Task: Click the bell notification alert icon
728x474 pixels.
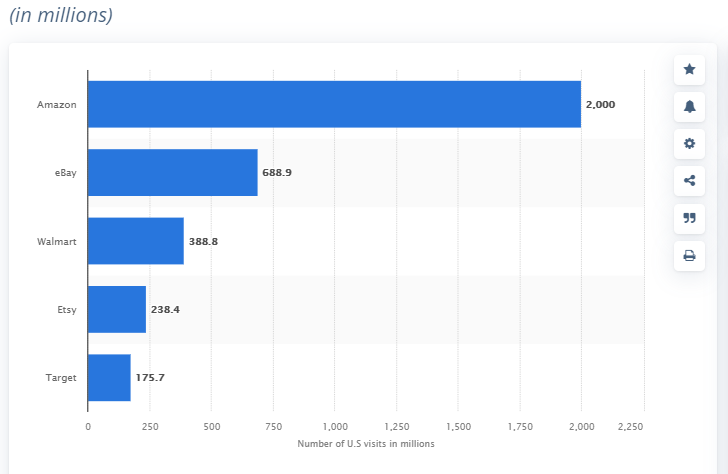Action: tap(689, 107)
